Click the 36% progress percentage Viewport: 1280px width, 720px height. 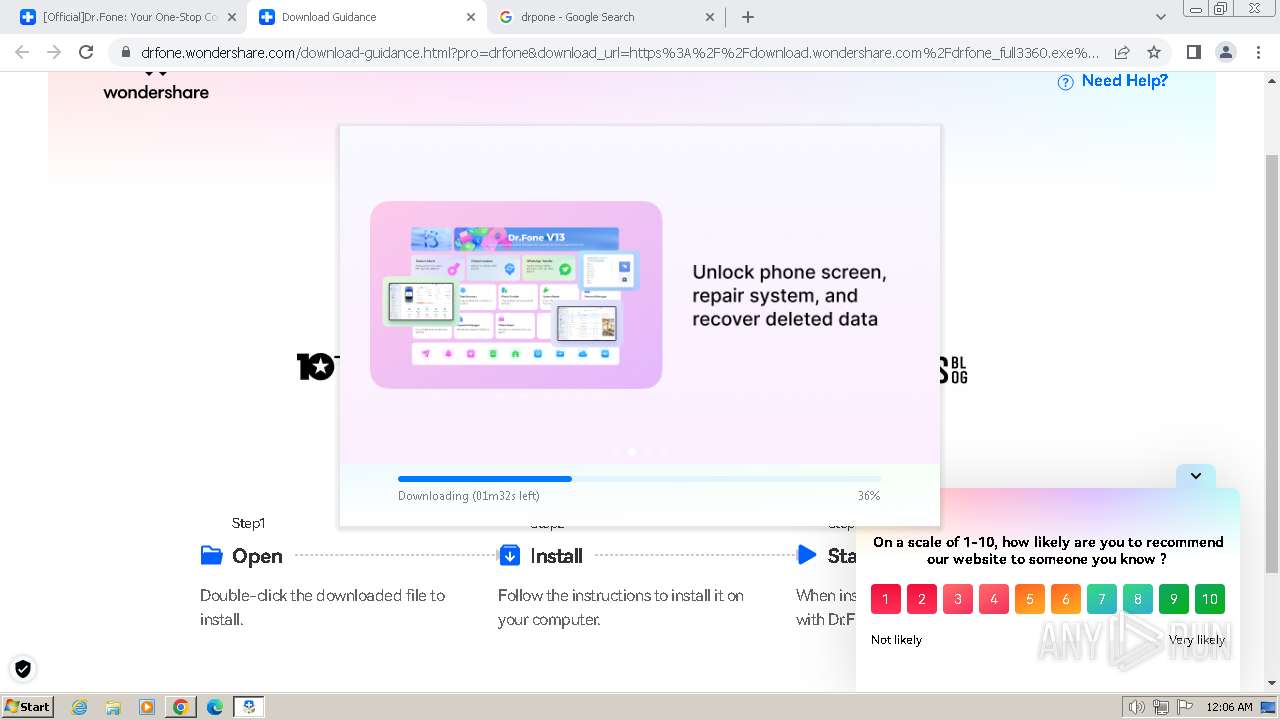[869, 496]
